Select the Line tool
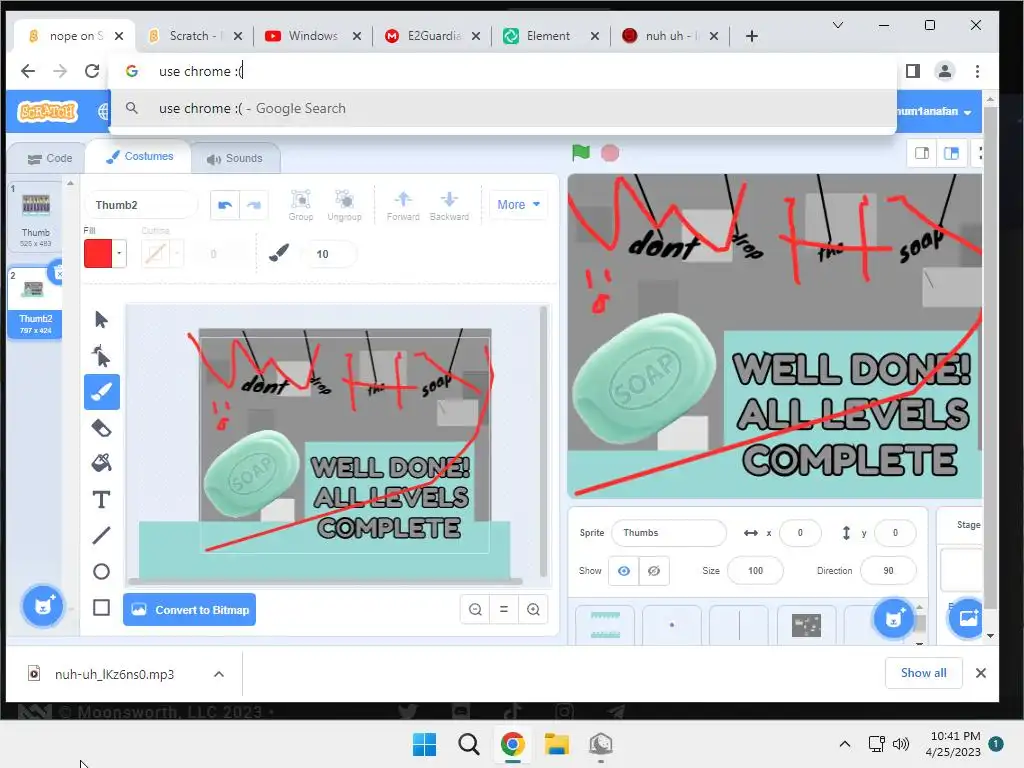Viewport: 1024px width, 768px height. click(x=101, y=536)
